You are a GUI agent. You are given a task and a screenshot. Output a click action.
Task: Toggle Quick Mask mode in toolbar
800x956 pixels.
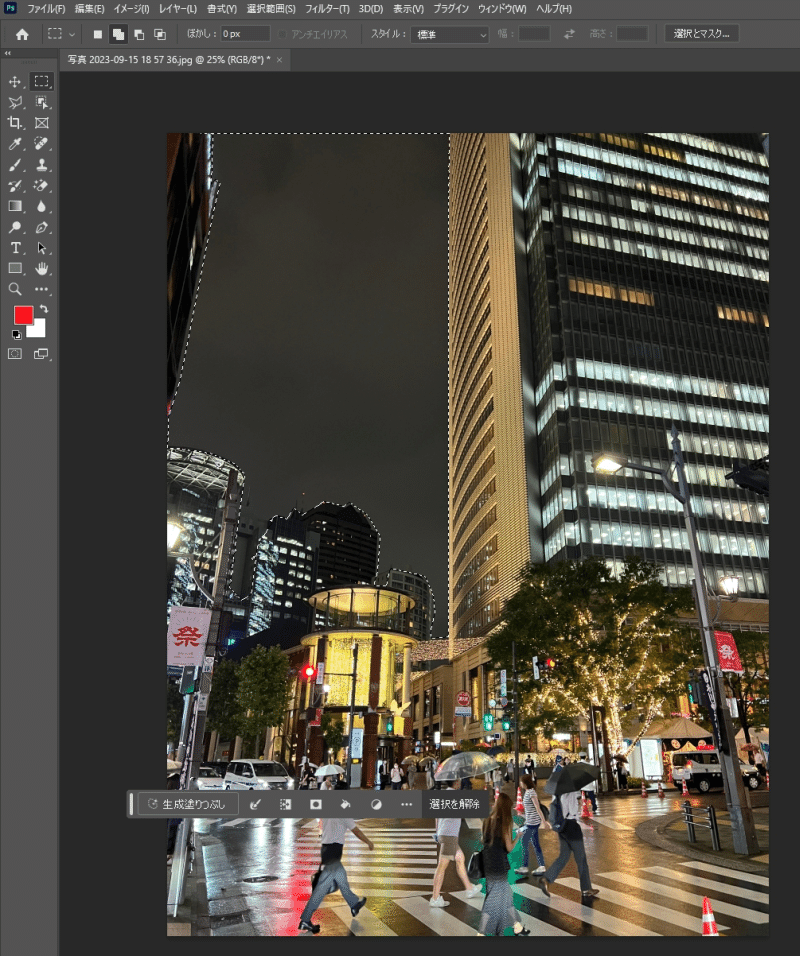coord(15,353)
